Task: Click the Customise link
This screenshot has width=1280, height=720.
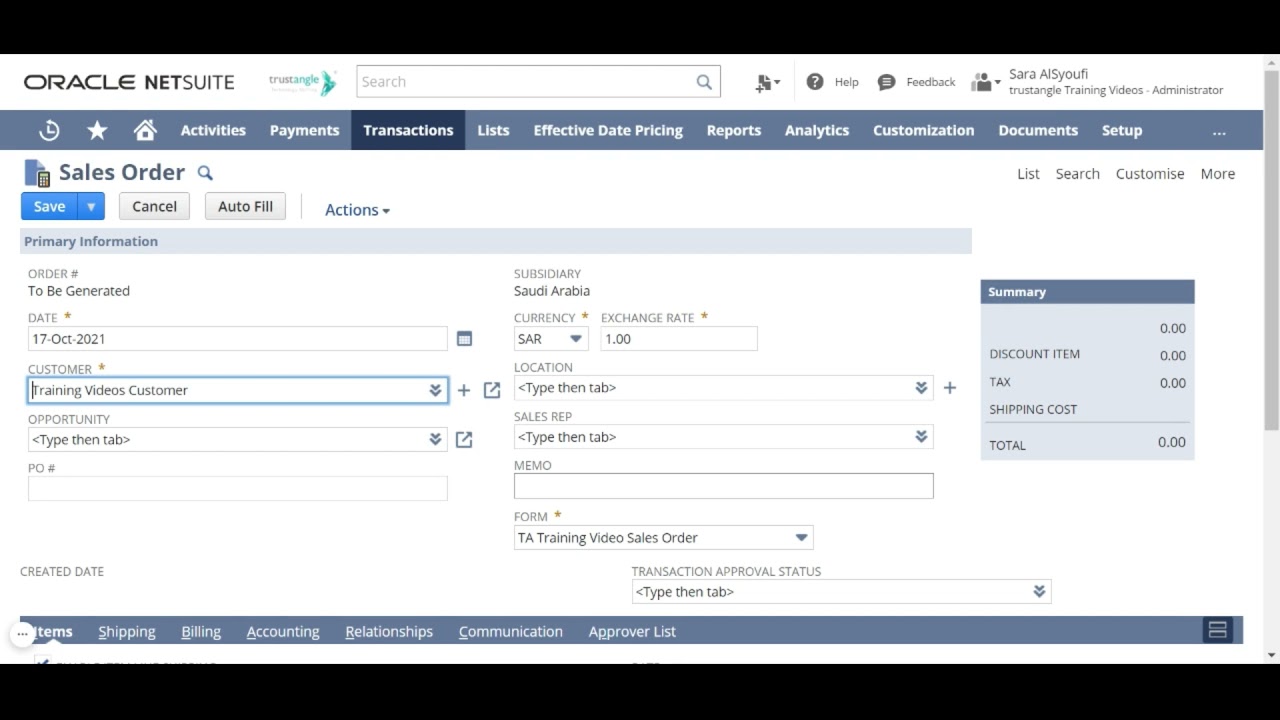Action: (x=1150, y=173)
